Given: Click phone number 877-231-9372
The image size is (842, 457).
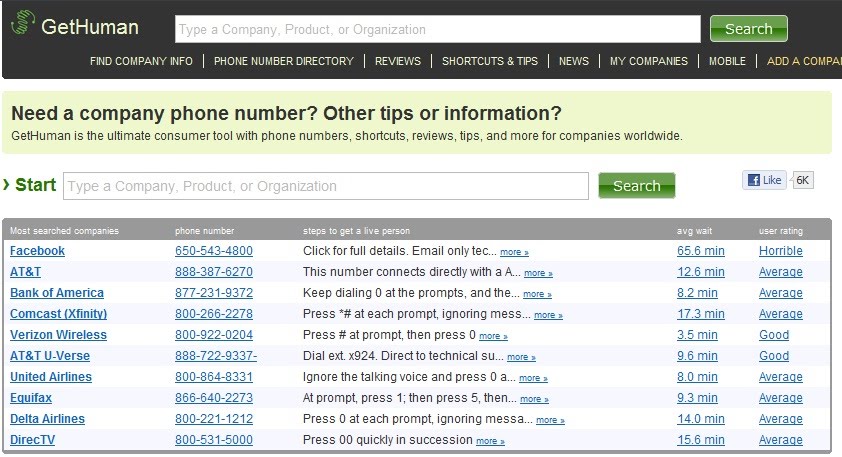Looking at the screenshot, I should click(x=214, y=293).
